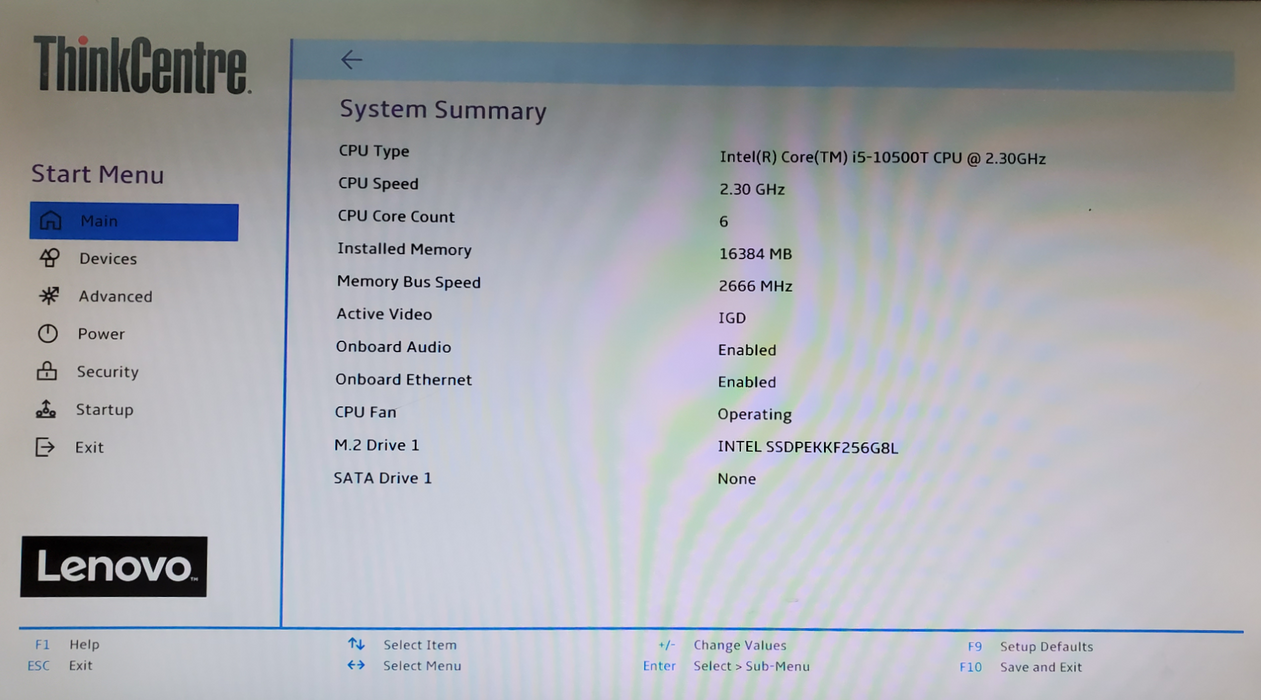Click the home icon beside Main

(x=51, y=221)
